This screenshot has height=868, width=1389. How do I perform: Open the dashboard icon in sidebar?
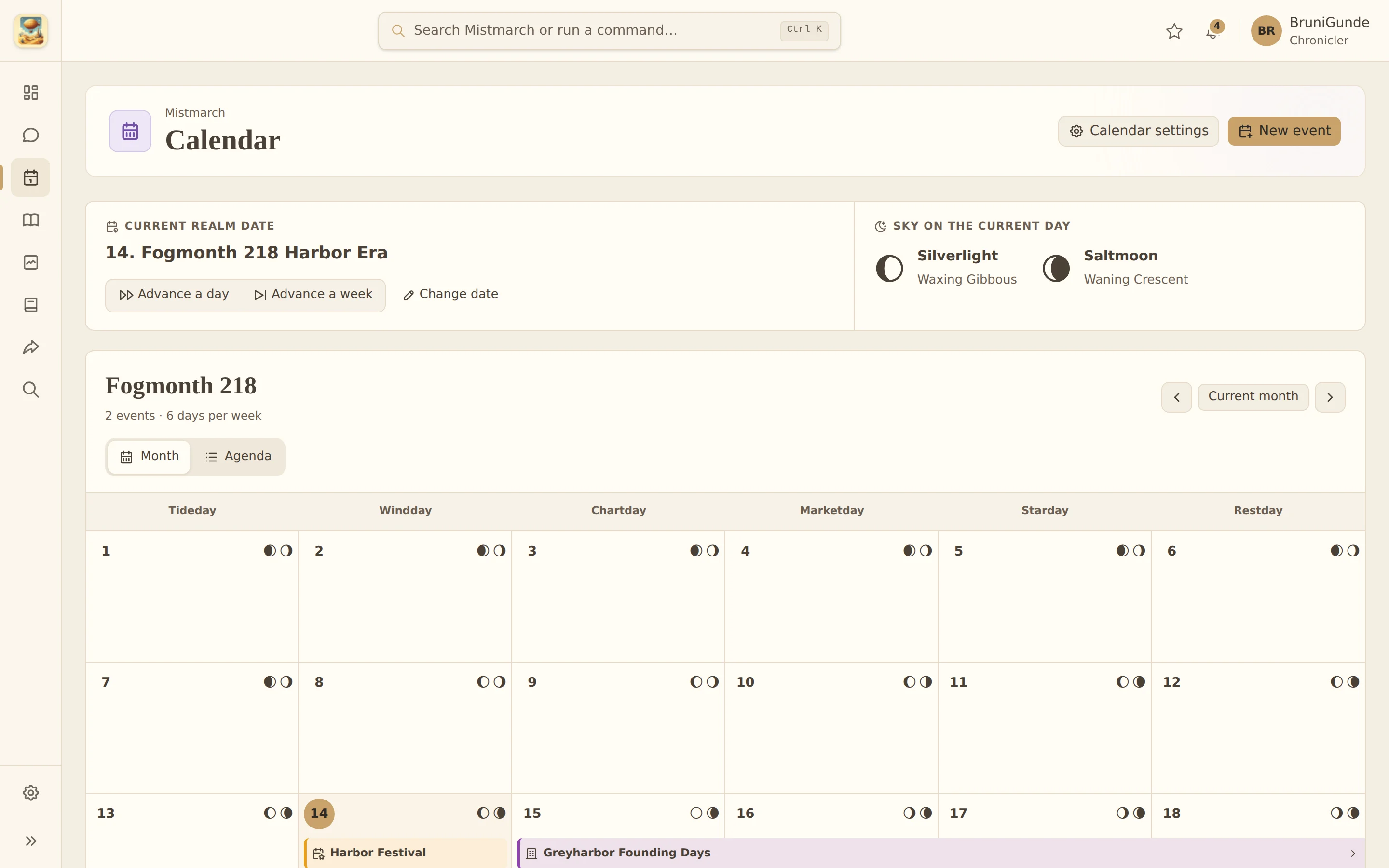[x=30, y=93]
